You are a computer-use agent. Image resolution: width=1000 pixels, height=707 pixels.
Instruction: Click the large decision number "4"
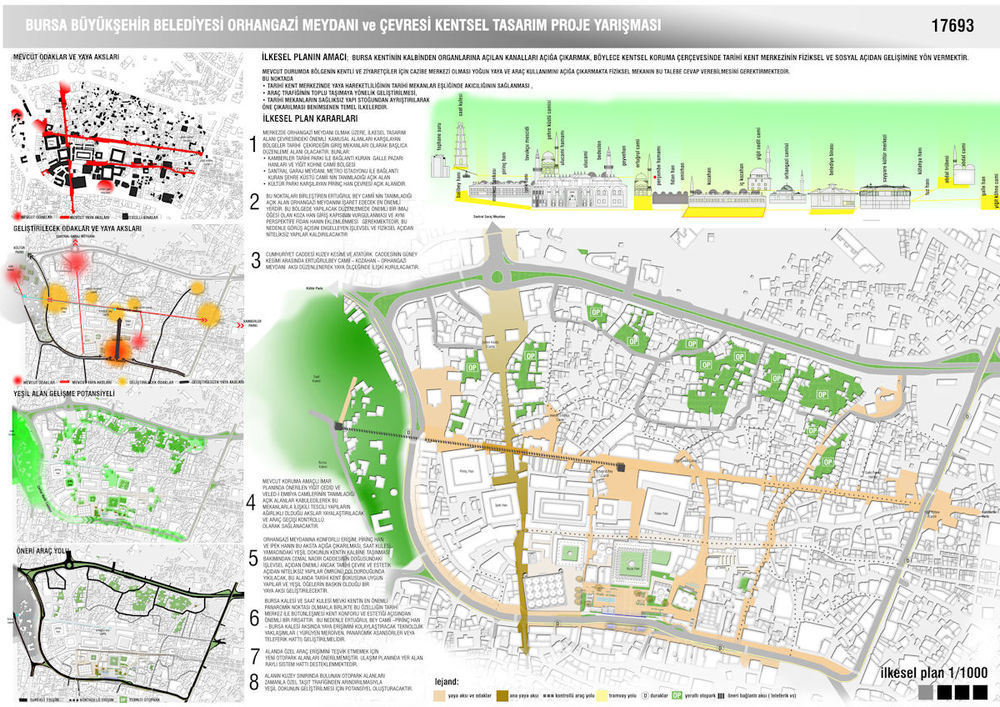pos(253,503)
